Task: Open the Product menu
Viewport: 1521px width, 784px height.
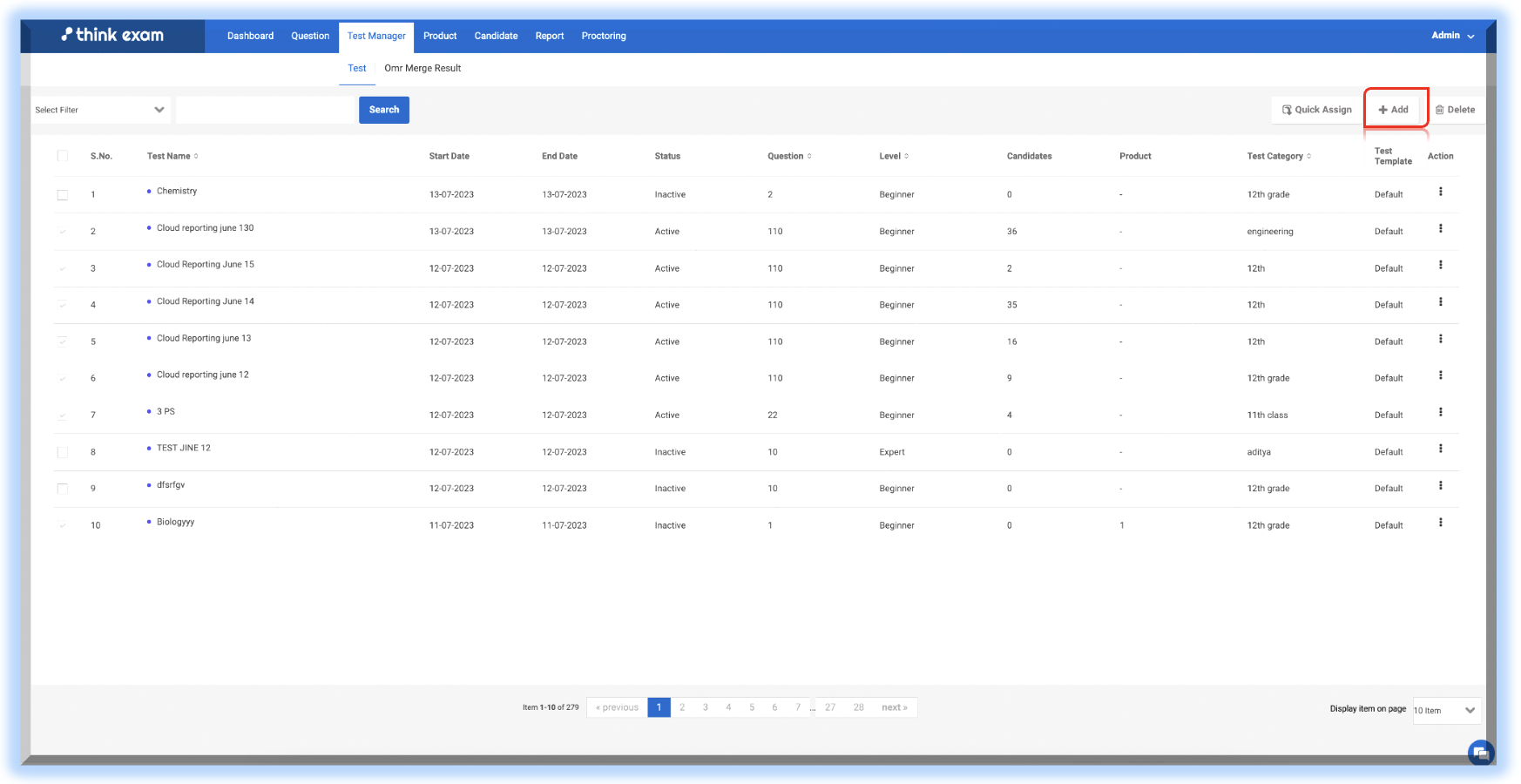Action: click(440, 36)
